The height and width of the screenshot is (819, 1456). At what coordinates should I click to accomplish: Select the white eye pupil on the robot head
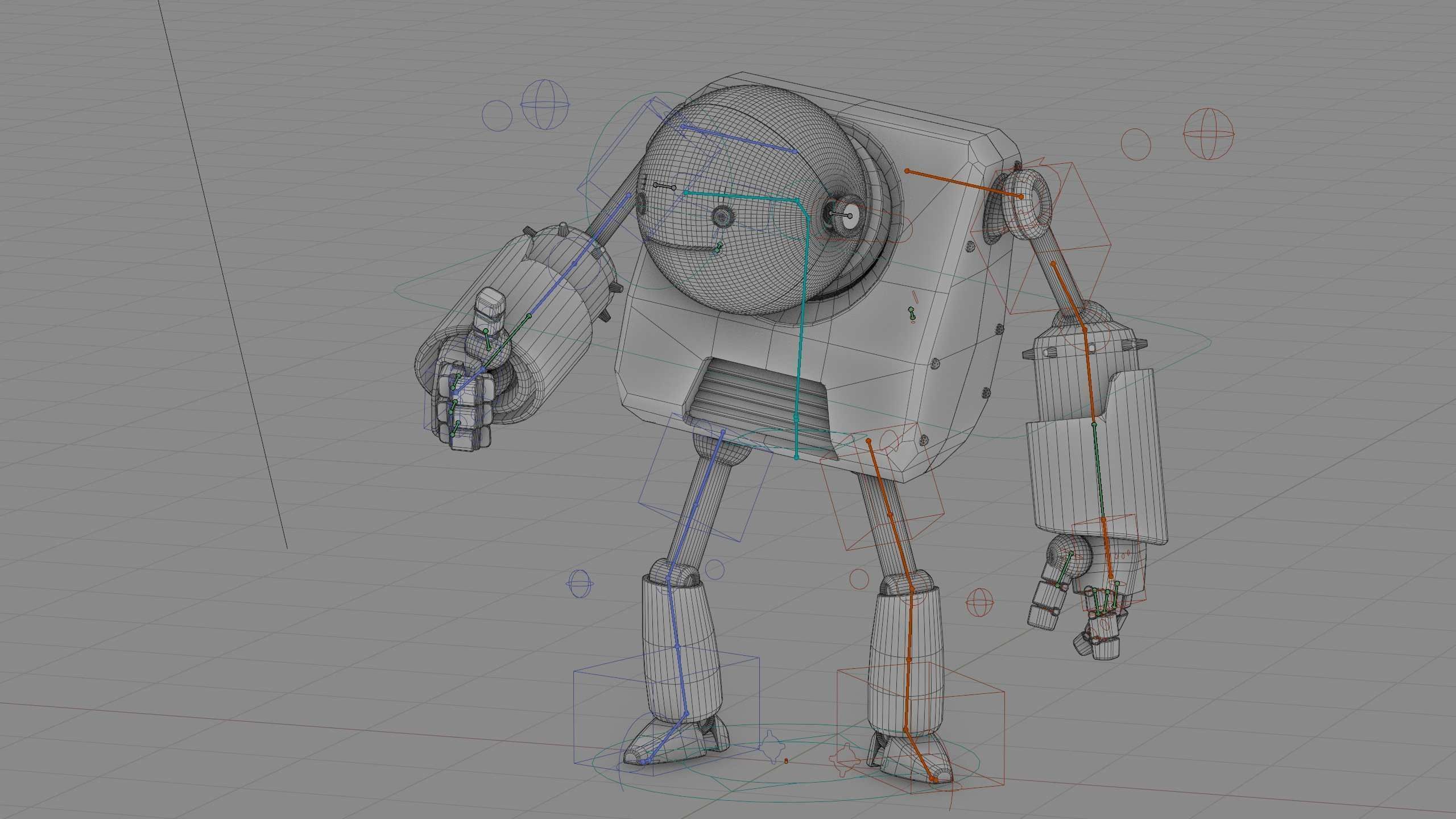tap(851, 216)
